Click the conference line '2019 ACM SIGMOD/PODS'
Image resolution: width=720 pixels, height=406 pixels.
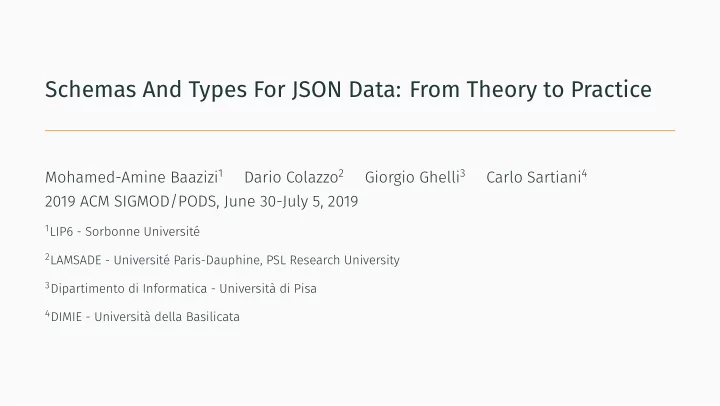(x=132, y=202)
